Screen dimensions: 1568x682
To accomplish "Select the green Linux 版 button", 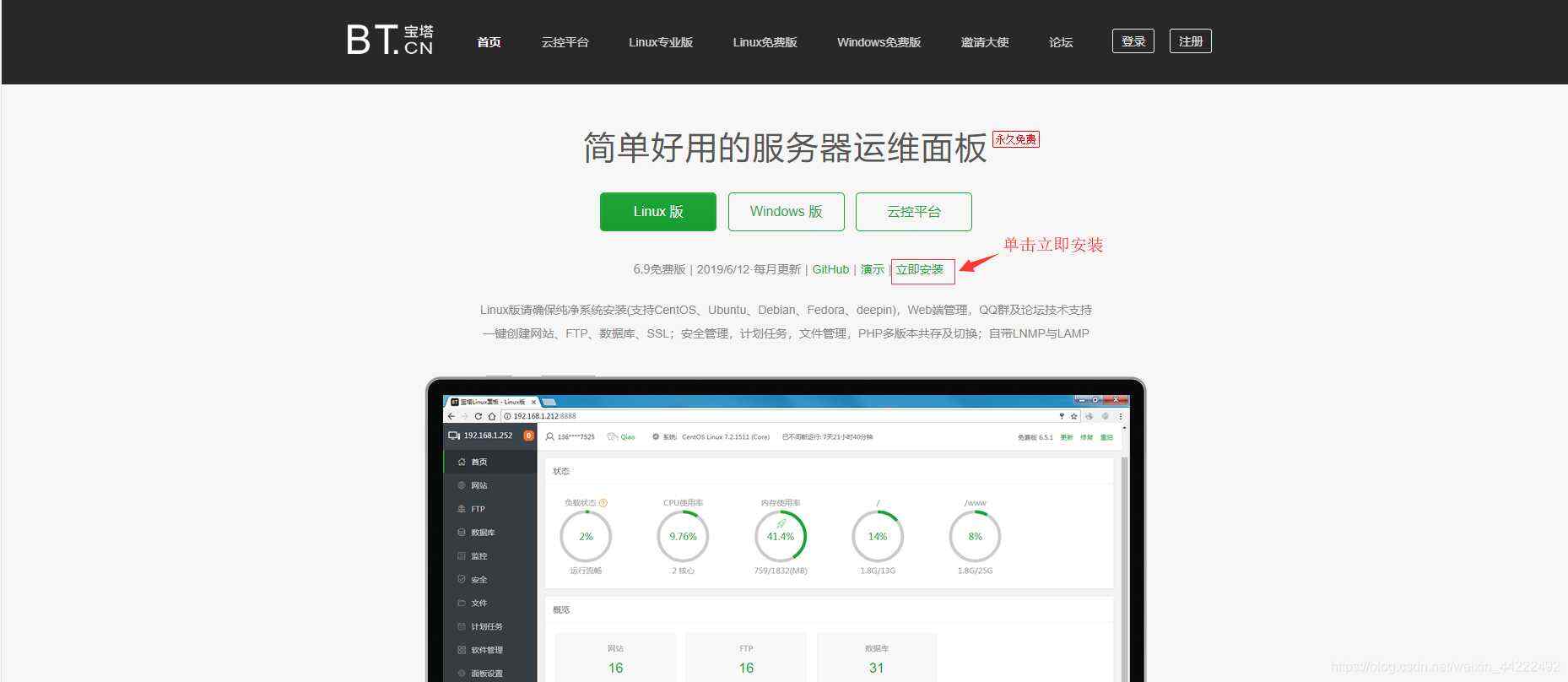I will [x=658, y=212].
